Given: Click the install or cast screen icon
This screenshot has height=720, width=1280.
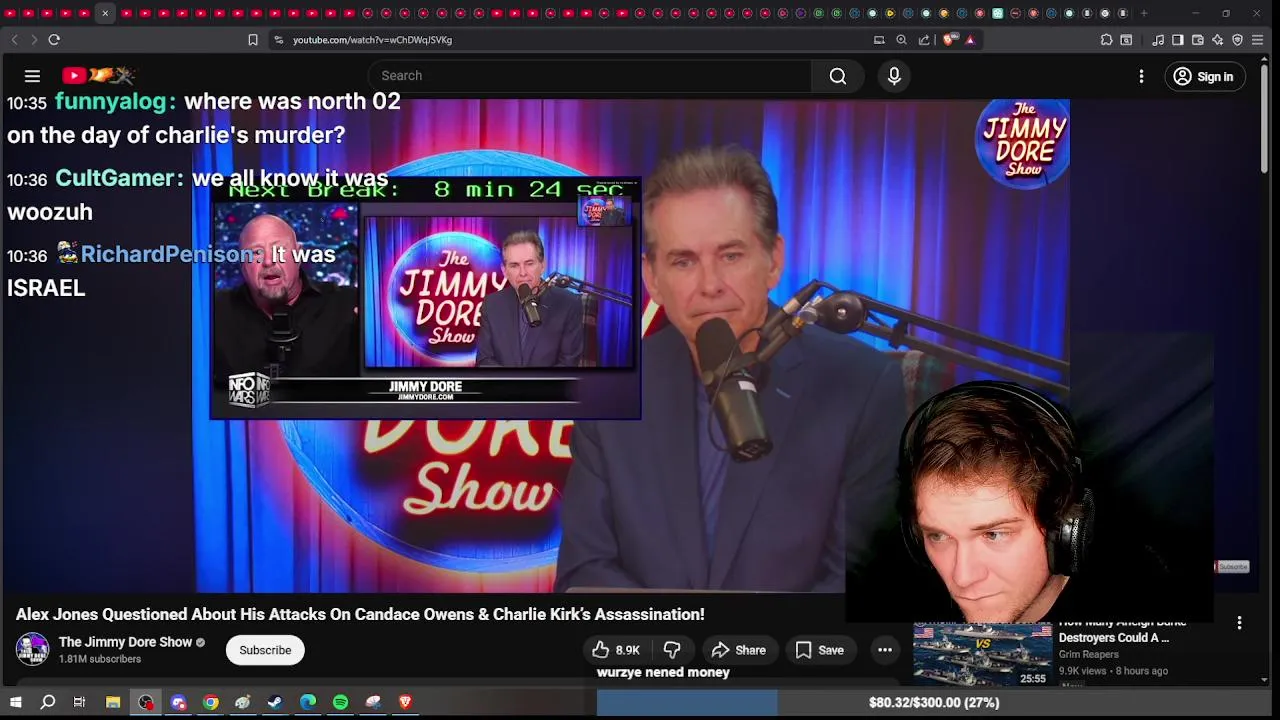Looking at the screenshot, I should pos(879,40).
